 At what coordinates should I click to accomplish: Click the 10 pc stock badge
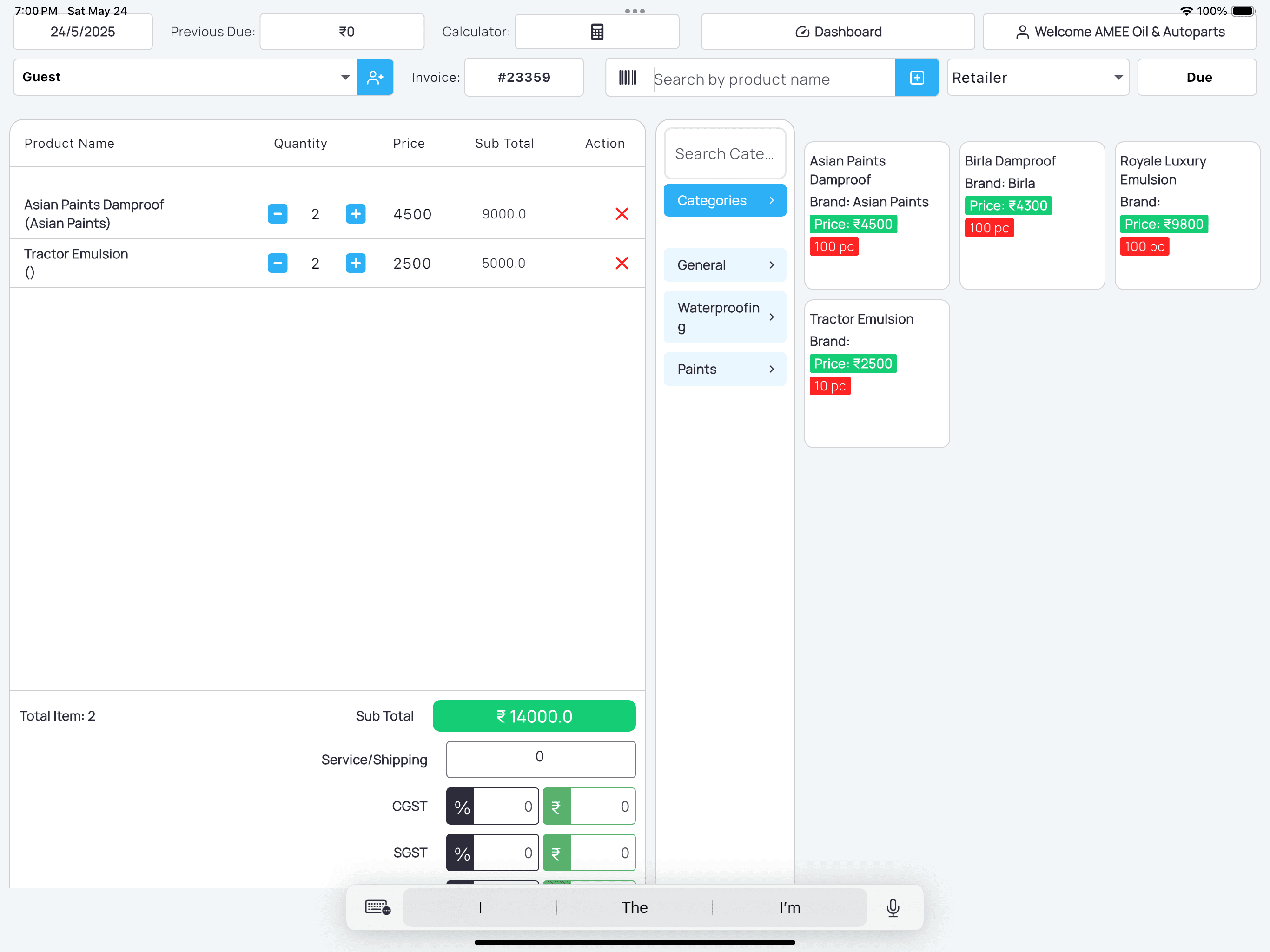point(830,386)
